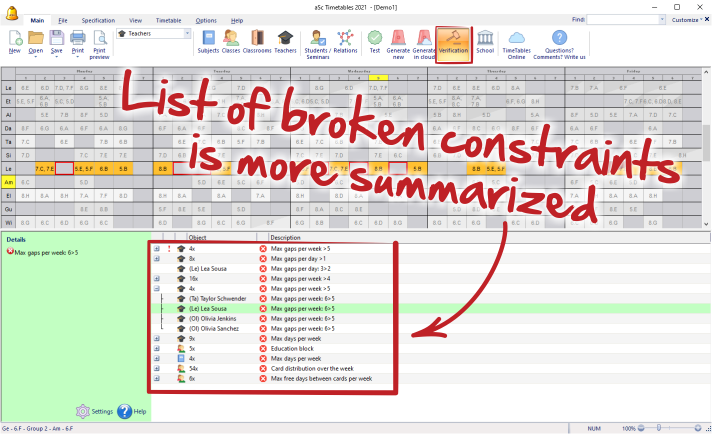Expand the 6x Max free days group

tap(157, 379)
